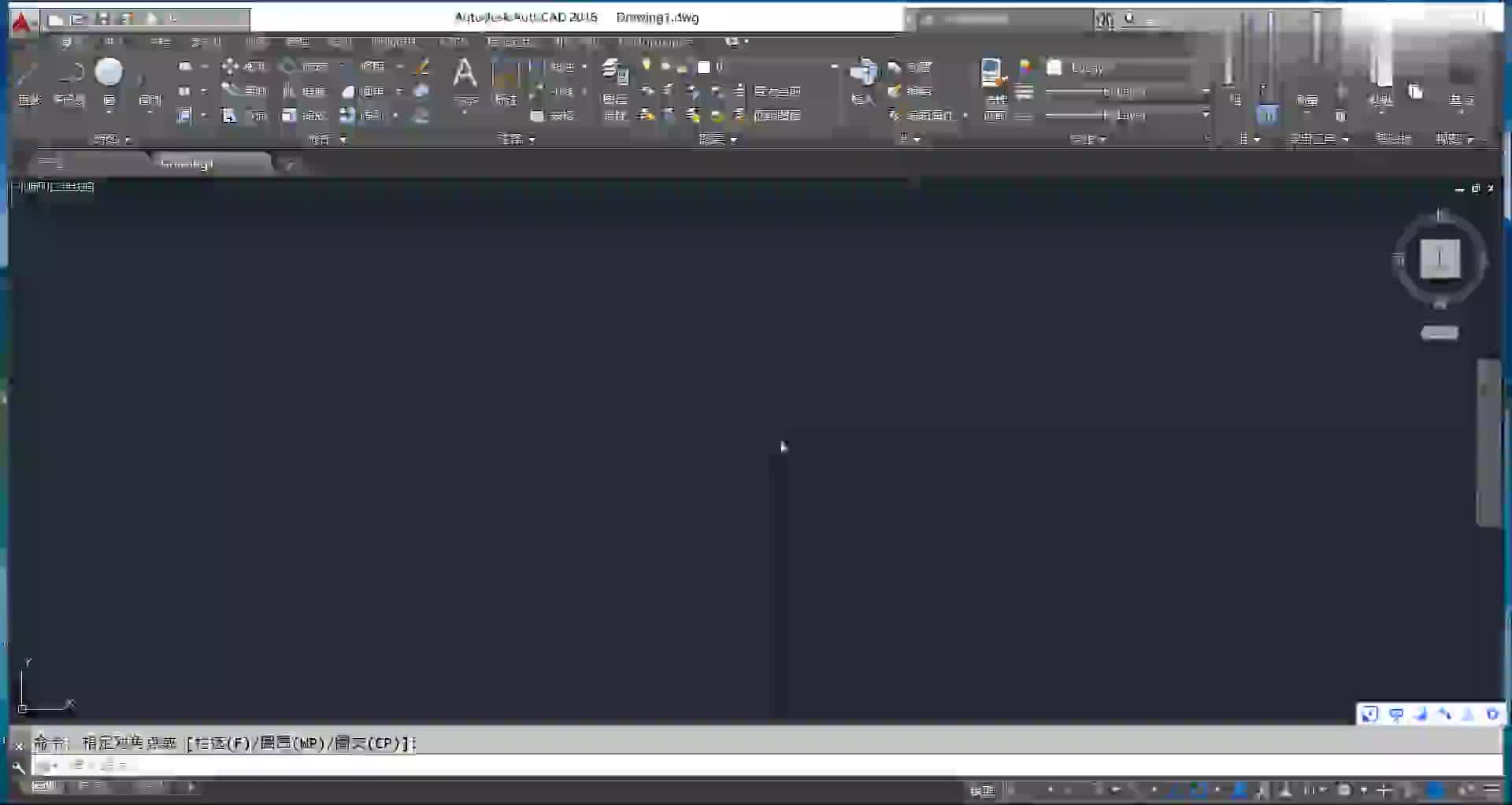
Task: Open the lineweight ByLayer dropdown
Action: pos(1128,91)
